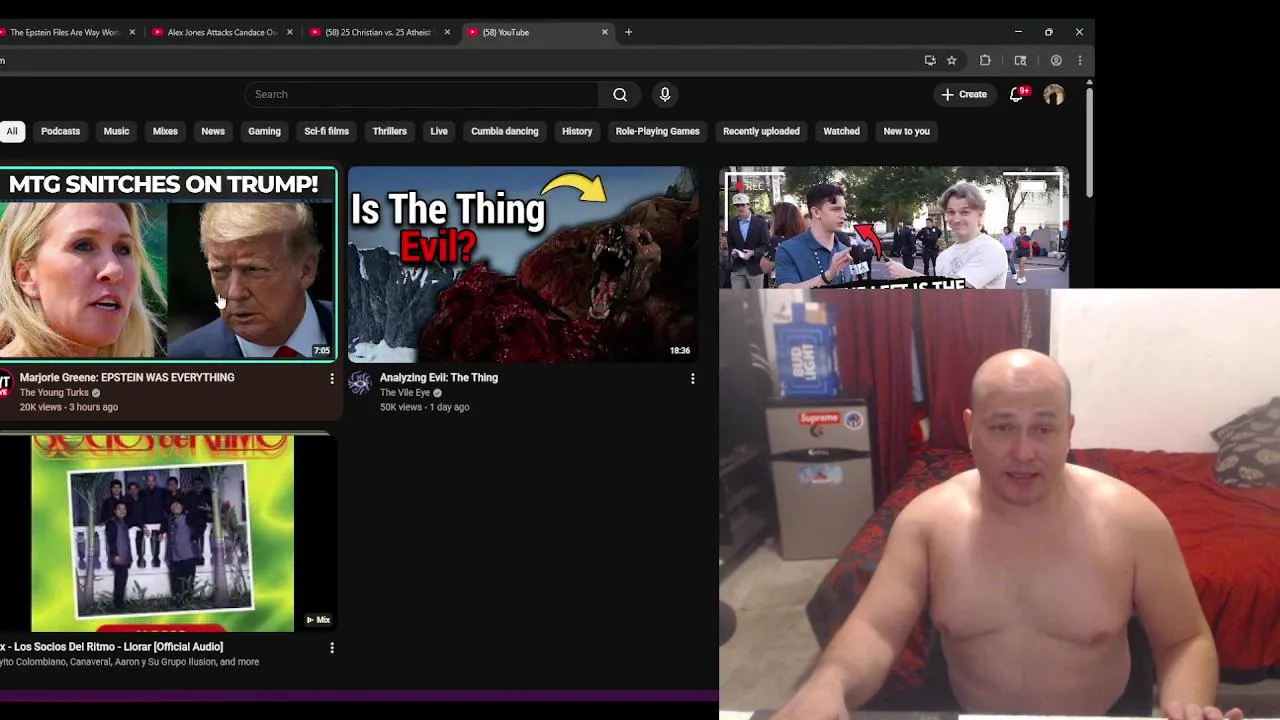The width and height of the screenshot is (1280, 720).
Task: Close the Alex Jones browser tab
Action: (290, 32)
